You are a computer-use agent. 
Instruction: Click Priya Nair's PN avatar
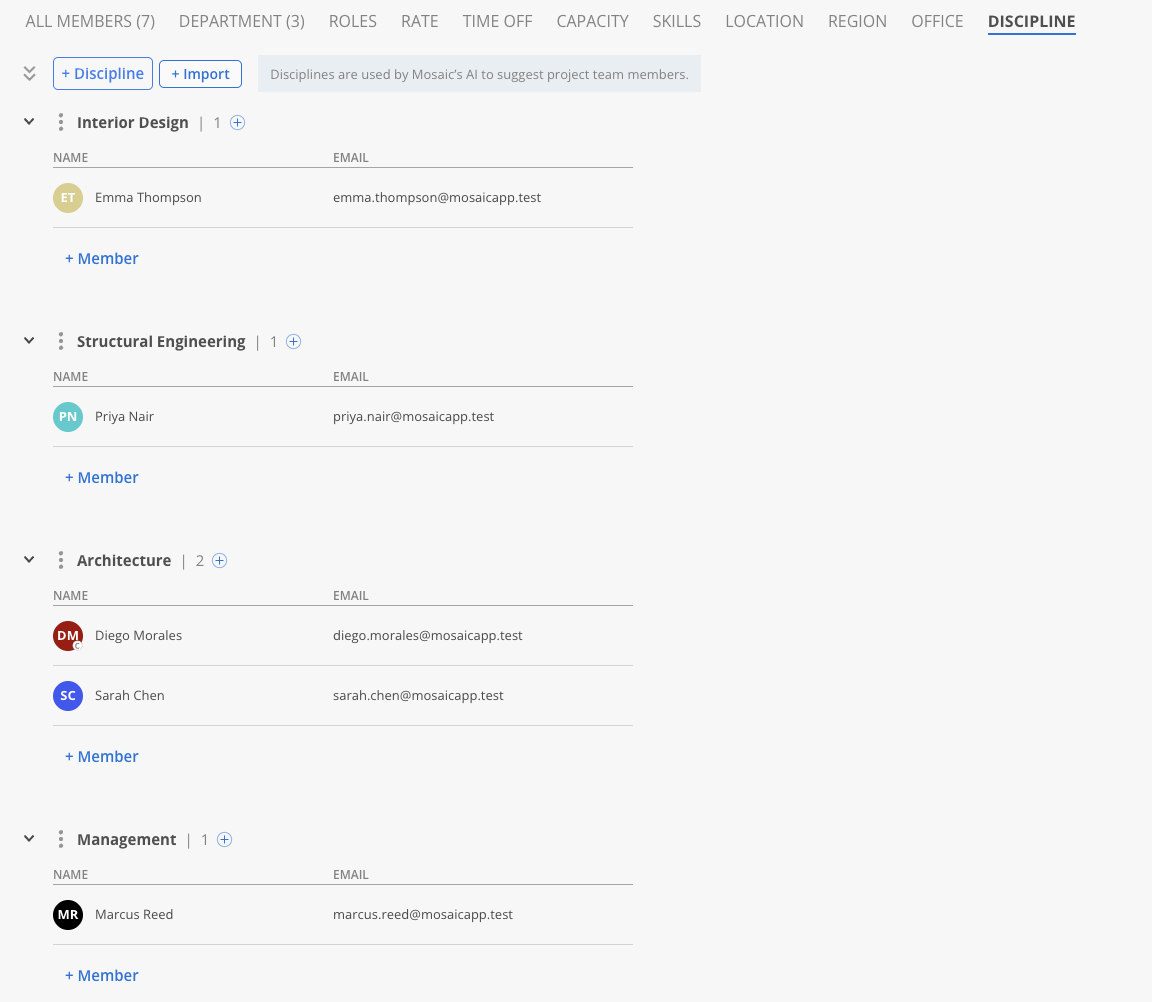coord(68,417)
